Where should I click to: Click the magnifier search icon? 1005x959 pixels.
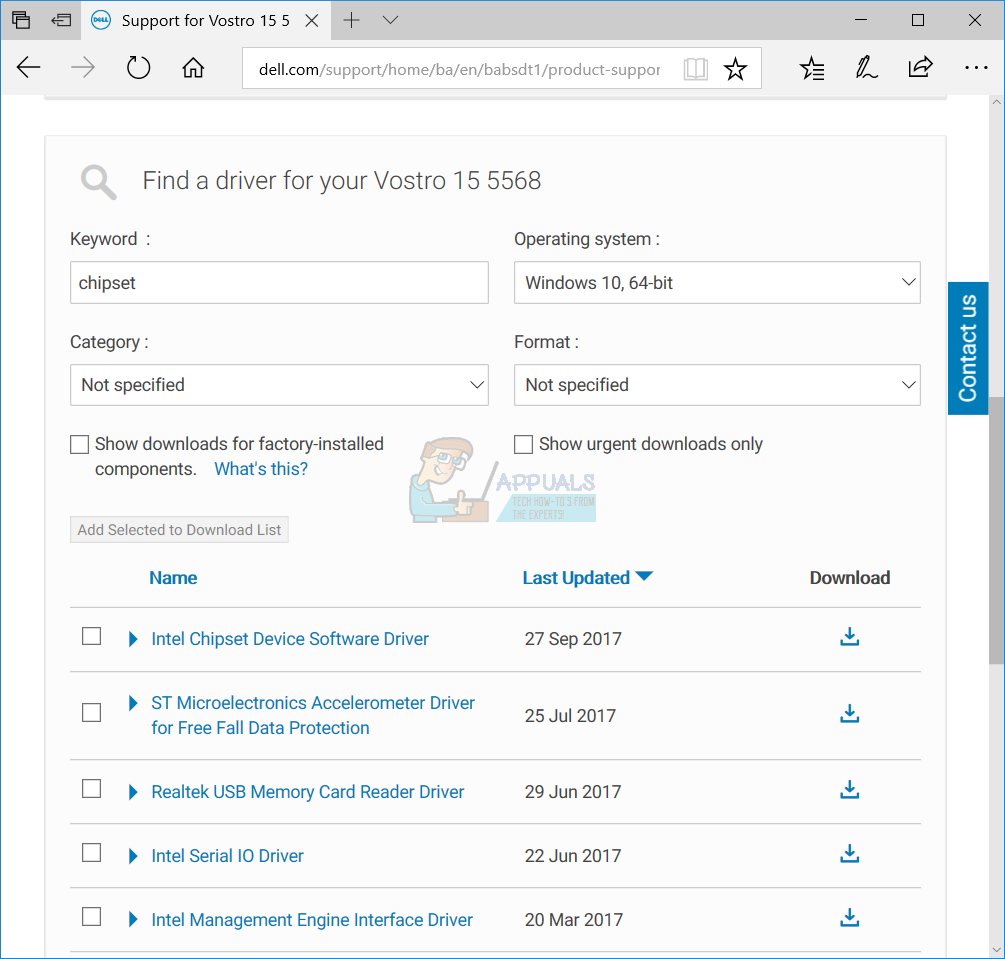(x=99, y=182)
